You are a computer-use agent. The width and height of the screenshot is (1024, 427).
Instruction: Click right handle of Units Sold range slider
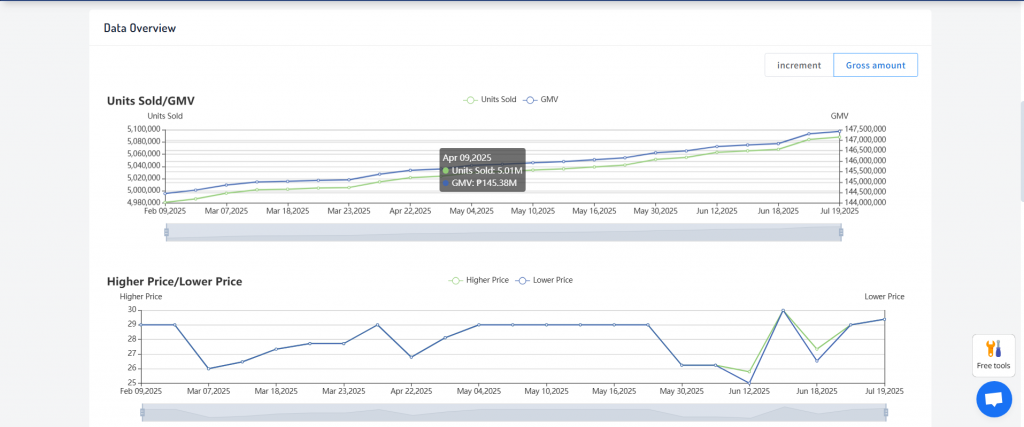click(x=841, y=232)
